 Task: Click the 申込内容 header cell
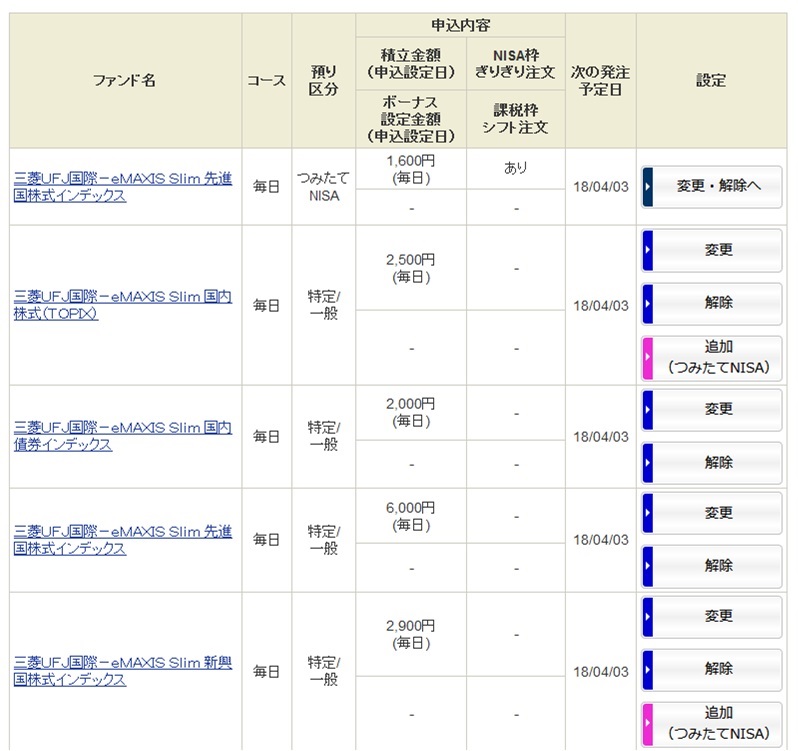(460, 25)
